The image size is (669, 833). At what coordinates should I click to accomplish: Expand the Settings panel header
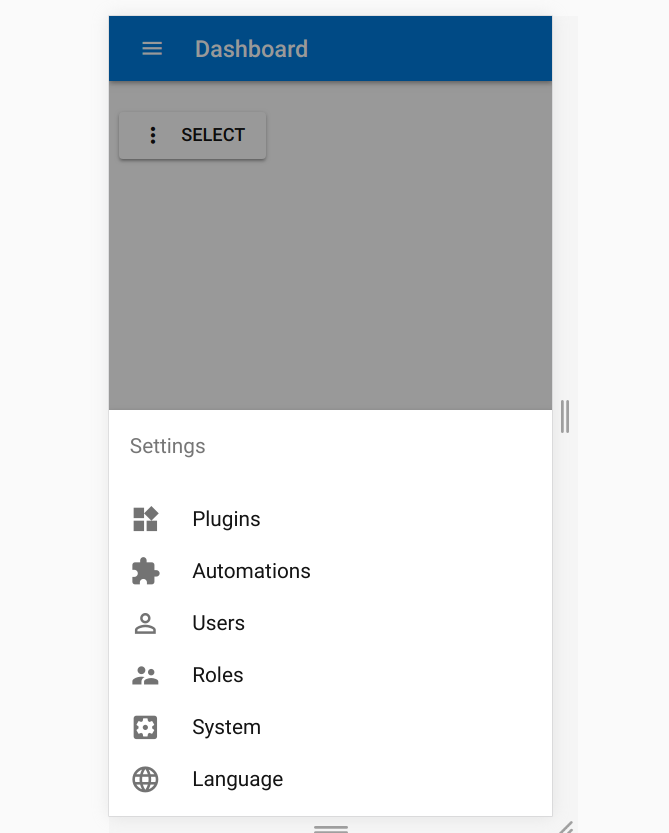pyautogui.click(x=167, y=446)
